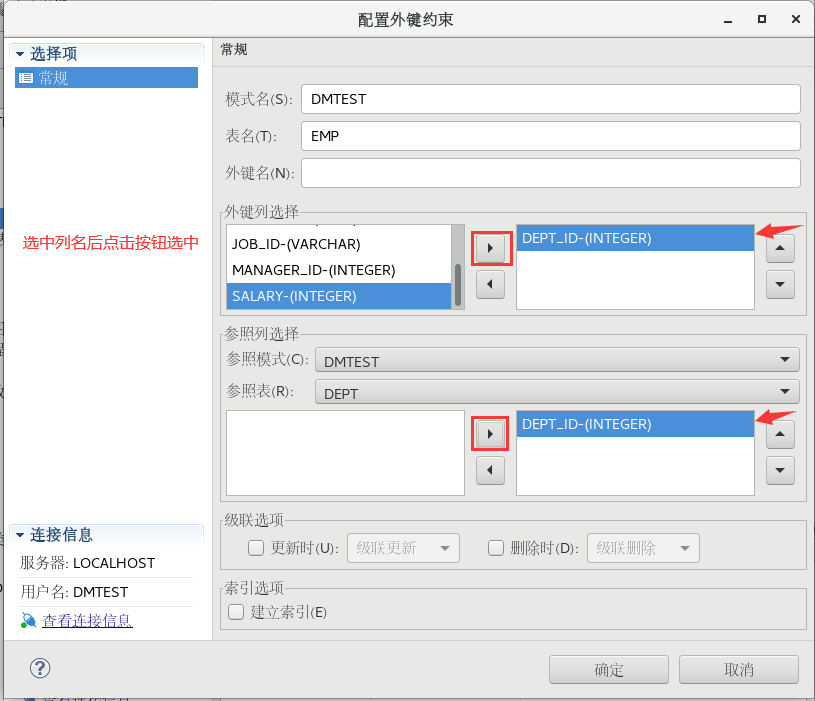Click the right arrow in 参照列选择 section

tap(490, 433)
